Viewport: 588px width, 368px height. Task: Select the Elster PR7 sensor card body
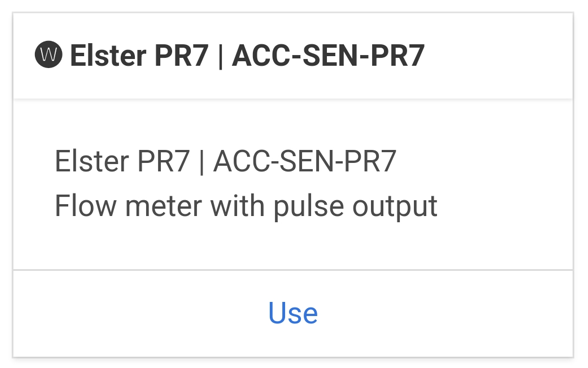coord(293,184)
